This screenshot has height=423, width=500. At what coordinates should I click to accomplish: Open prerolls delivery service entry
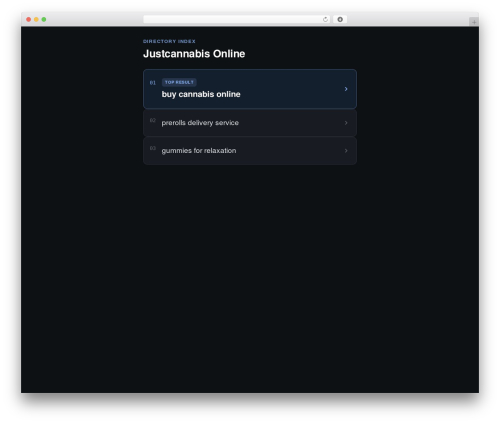coord(250,123)
